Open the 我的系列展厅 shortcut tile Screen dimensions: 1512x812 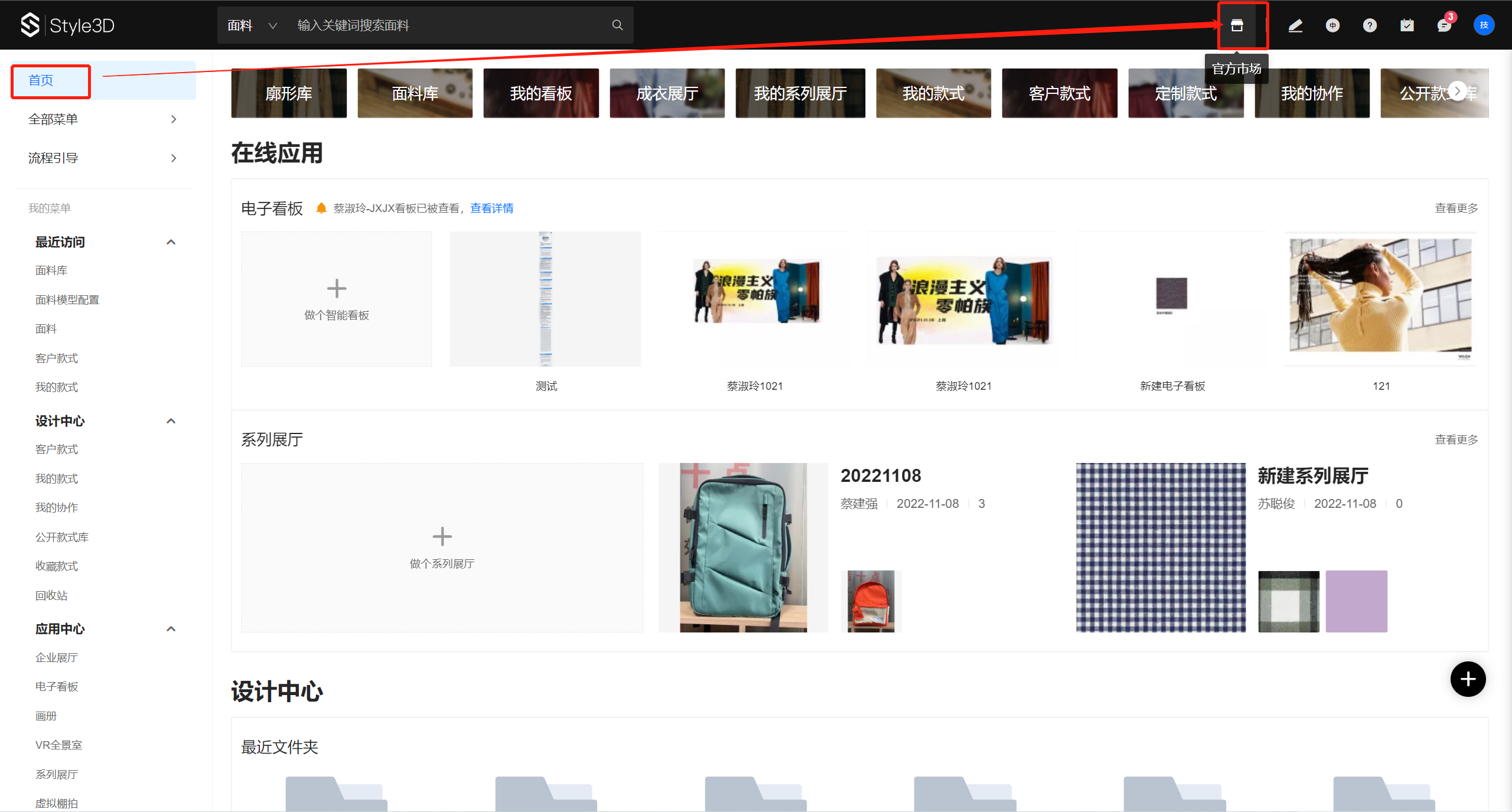(800, 93)
